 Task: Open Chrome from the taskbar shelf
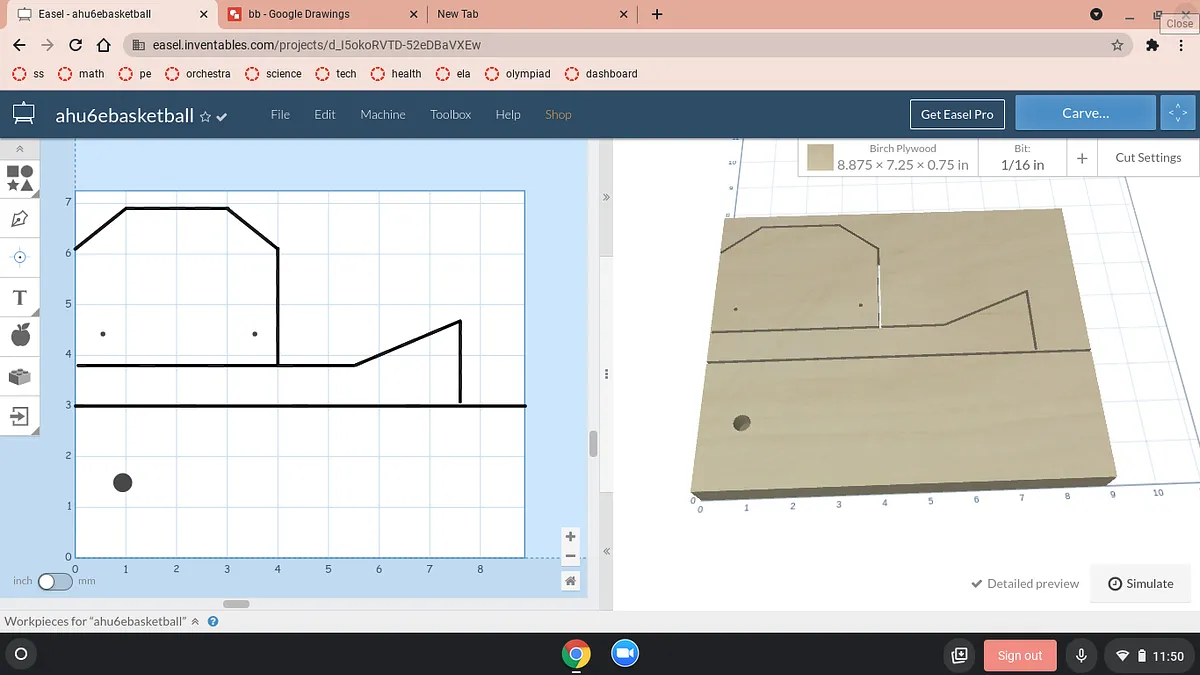pyautogui.click(x=575, y=655)
